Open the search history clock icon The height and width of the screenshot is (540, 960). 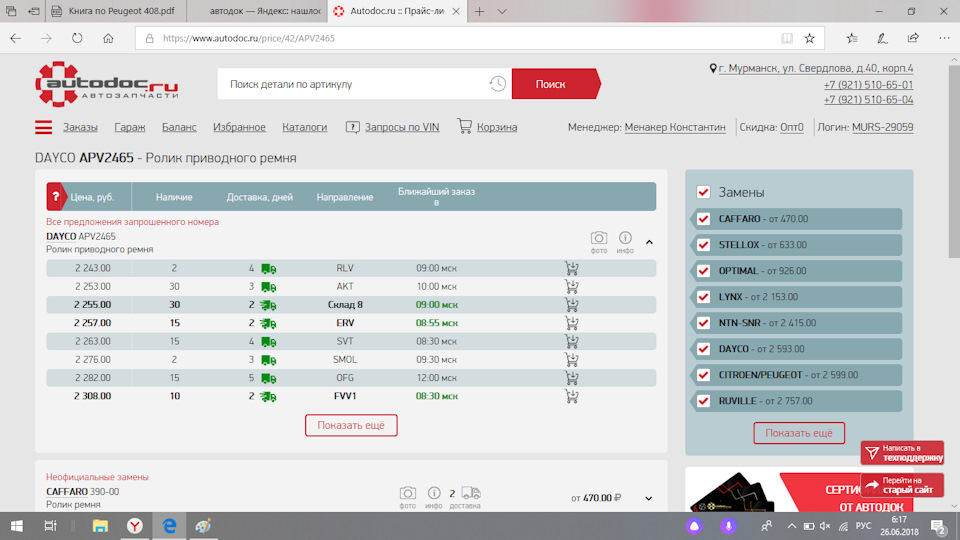coord(498,84)
